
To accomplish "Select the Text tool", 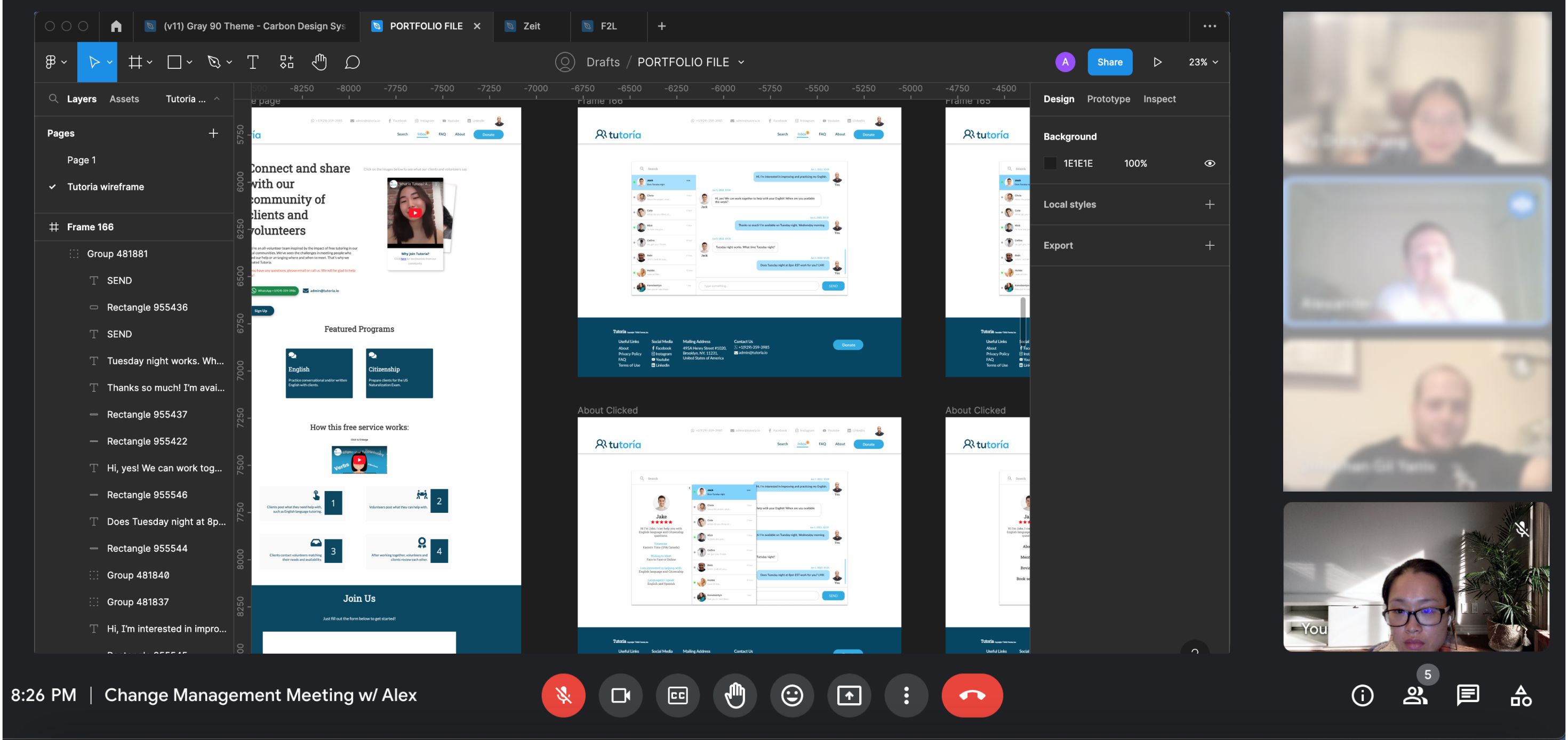I will pos(253,62).
